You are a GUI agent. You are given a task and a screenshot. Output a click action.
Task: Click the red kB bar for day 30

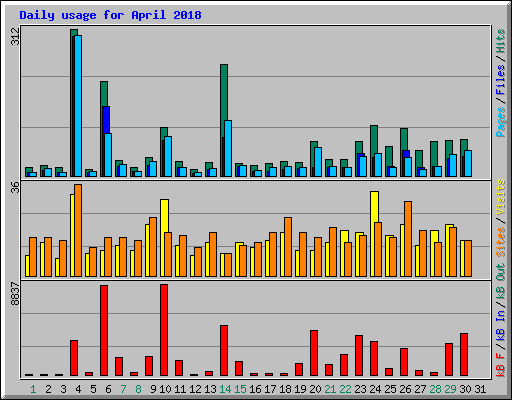(x=464, y=354)
